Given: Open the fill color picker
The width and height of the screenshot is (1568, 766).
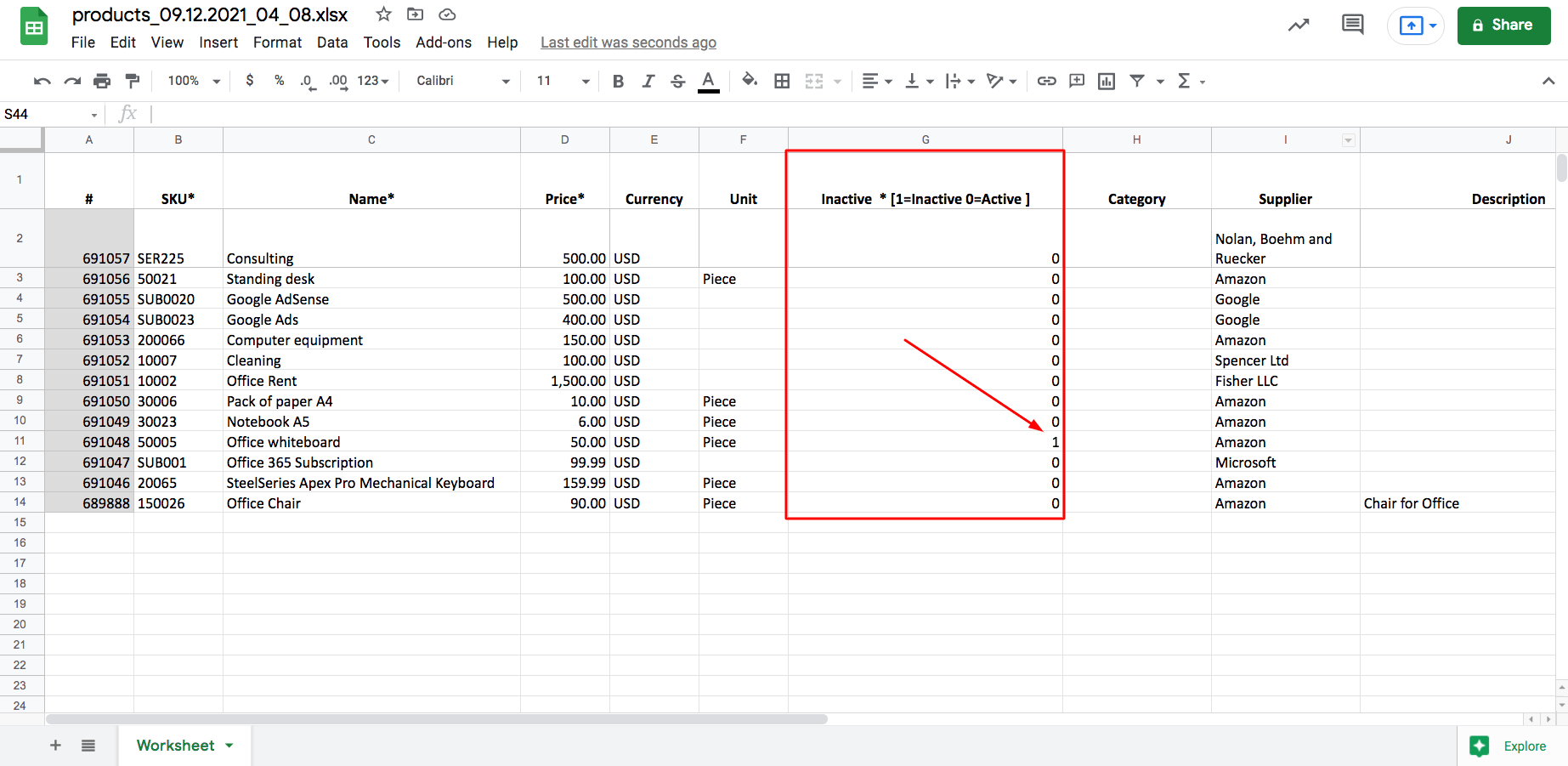Looking at the screenshot, I should tap(749, 80).
